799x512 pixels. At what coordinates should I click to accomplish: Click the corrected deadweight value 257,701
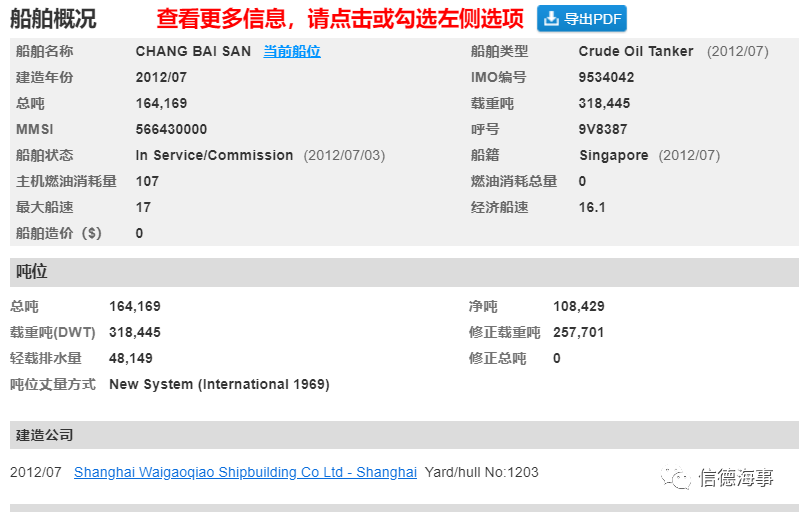[x=579, y=332]
